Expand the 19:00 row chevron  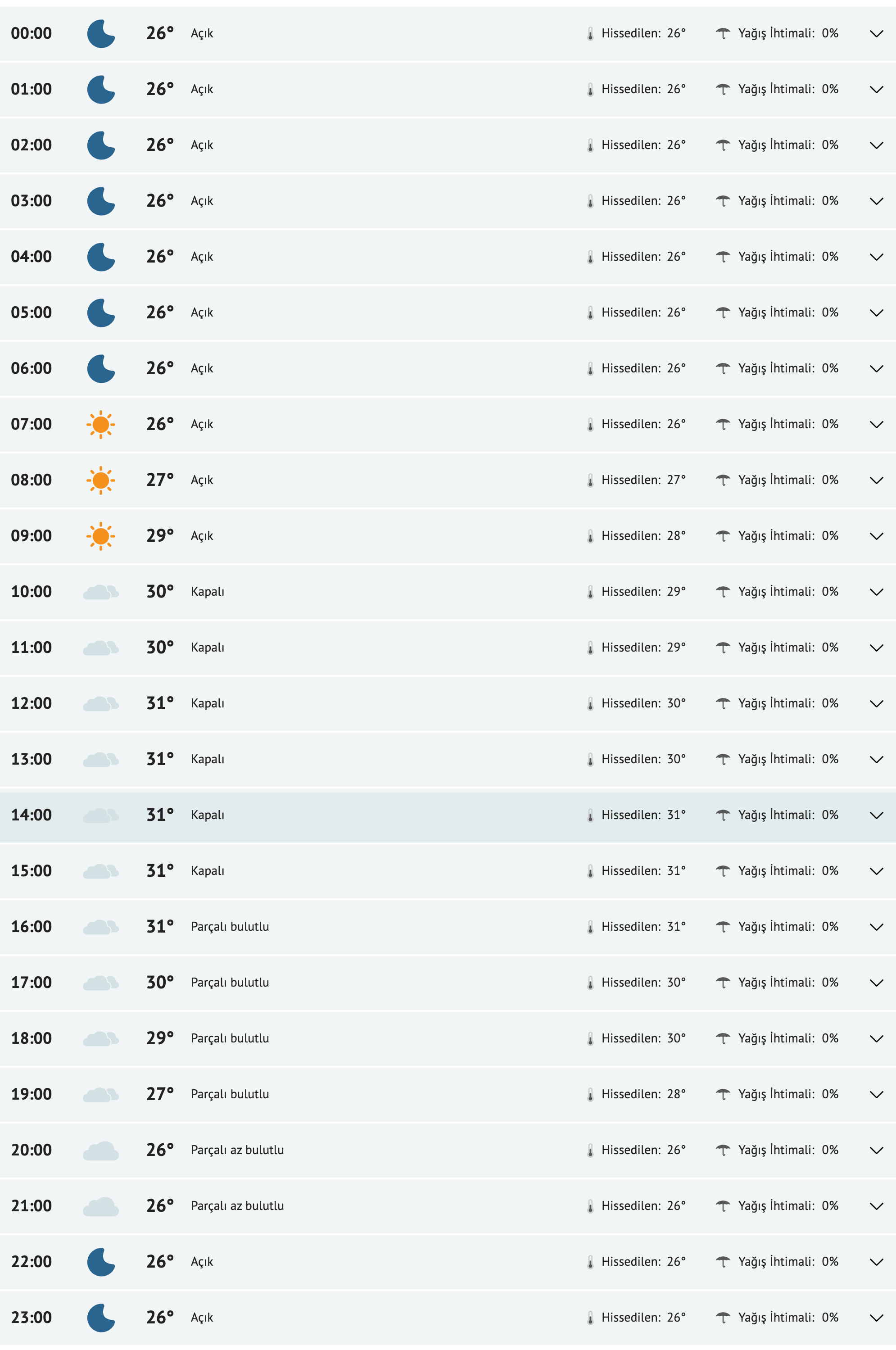pyautogui.click(x=876, y=1095)
